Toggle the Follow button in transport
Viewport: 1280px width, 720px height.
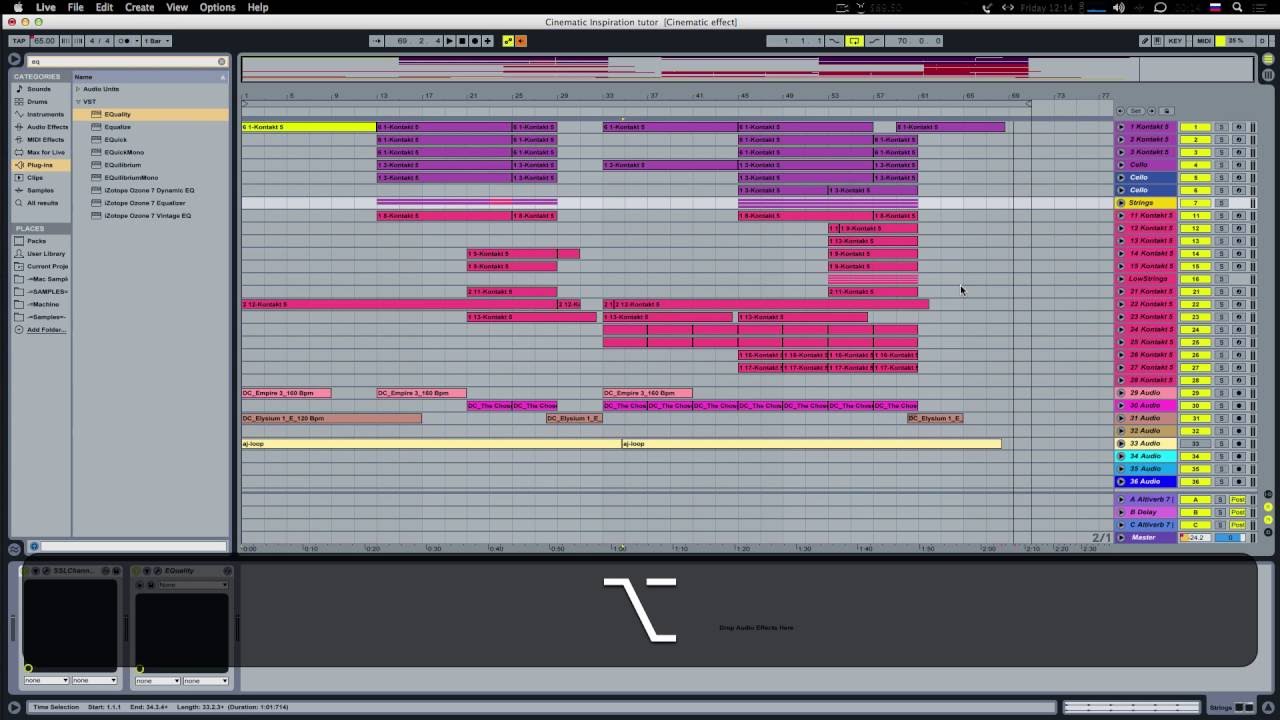pyautogui.click(x=376, y=41)
